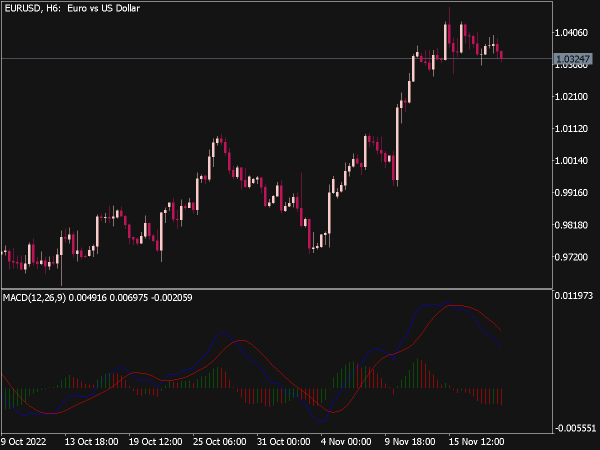This screenshot has height=450, width=600.
Task: Click the current price label 1.03247
Action: pos(573,59)
